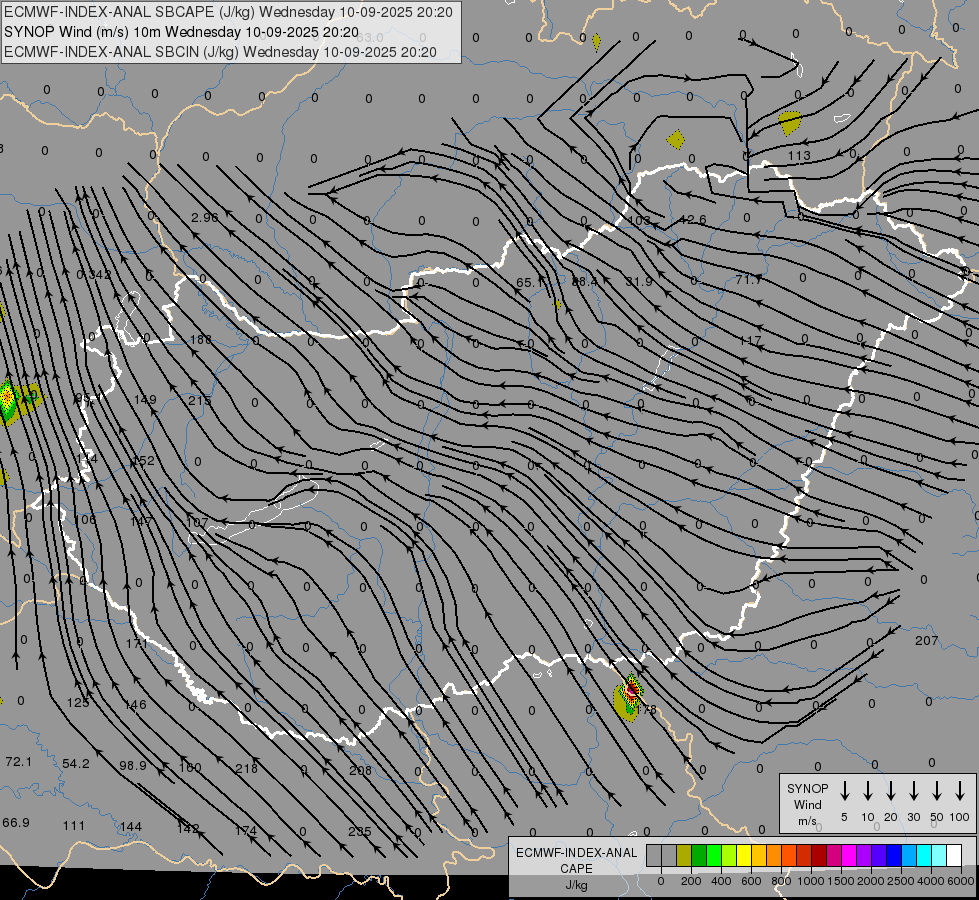Click the map value 0.342
Viewport: 979px width, 900px height.
tap(94, 275)
